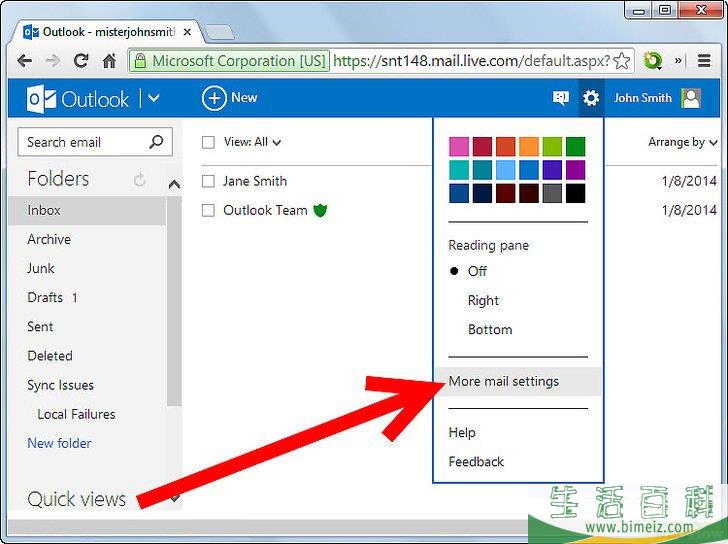728x544 pixels.
Task: Open the Outlook app switcher chevron
Action: tap(154, 98)
